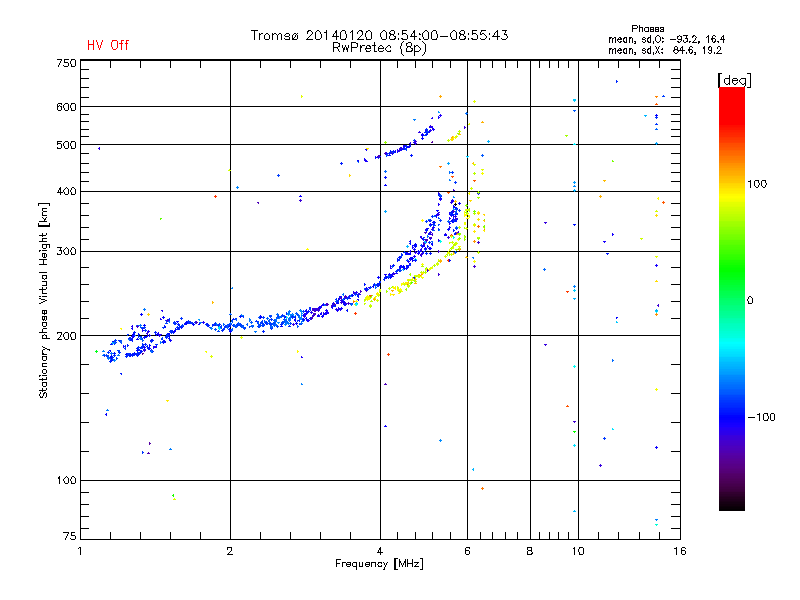Click the y-axis tick label '300'

tap(66, 252)
